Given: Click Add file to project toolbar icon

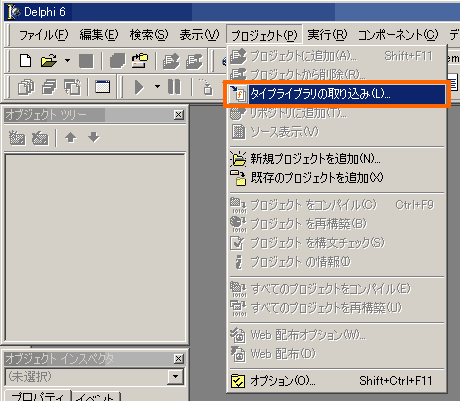Looking at the screenshot, I should point(171,61).
